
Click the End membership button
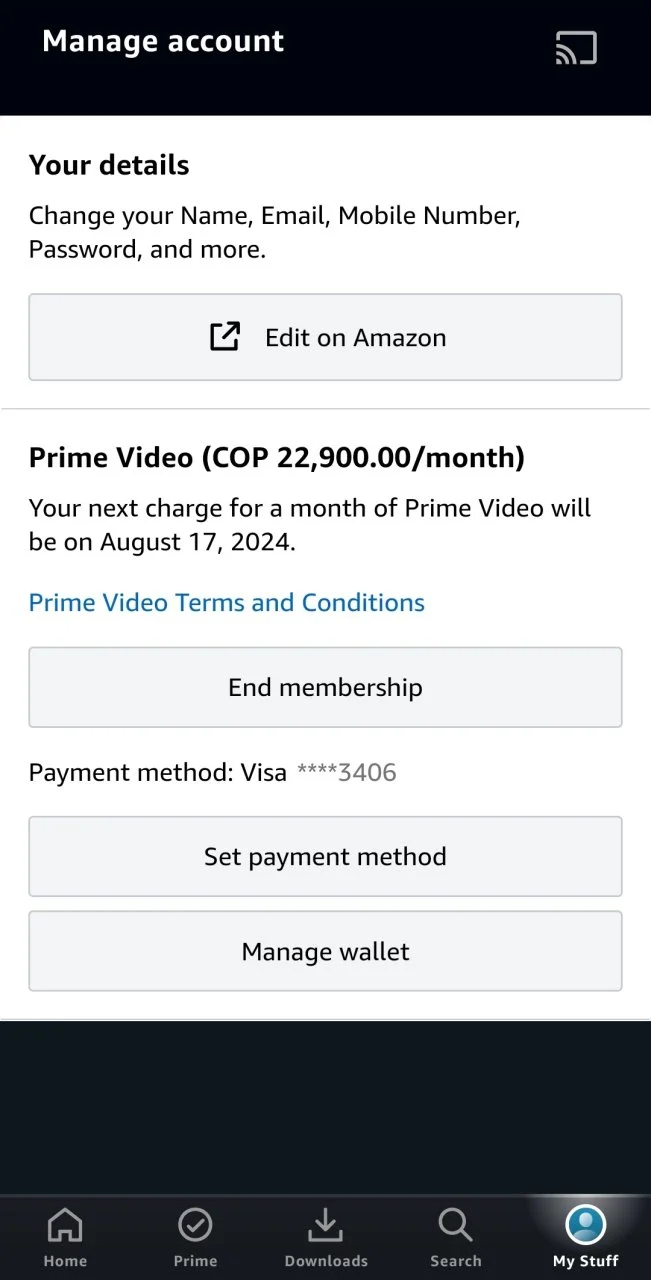(325, 687)
